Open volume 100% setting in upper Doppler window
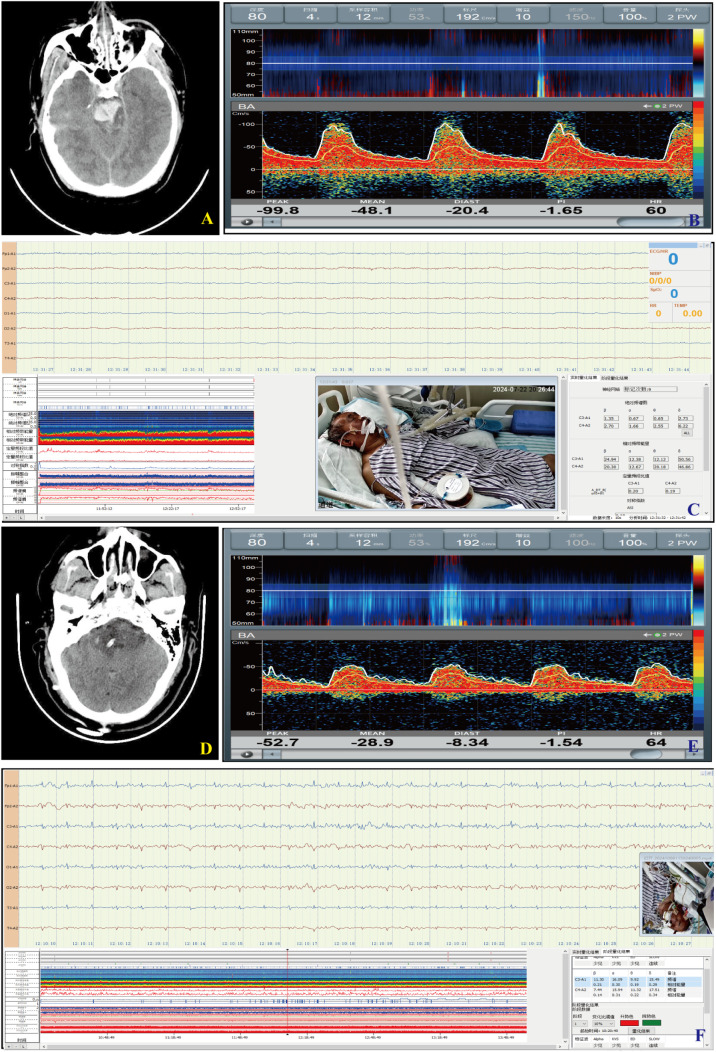Screen dimensions: 716x1052 pos(629,15)
